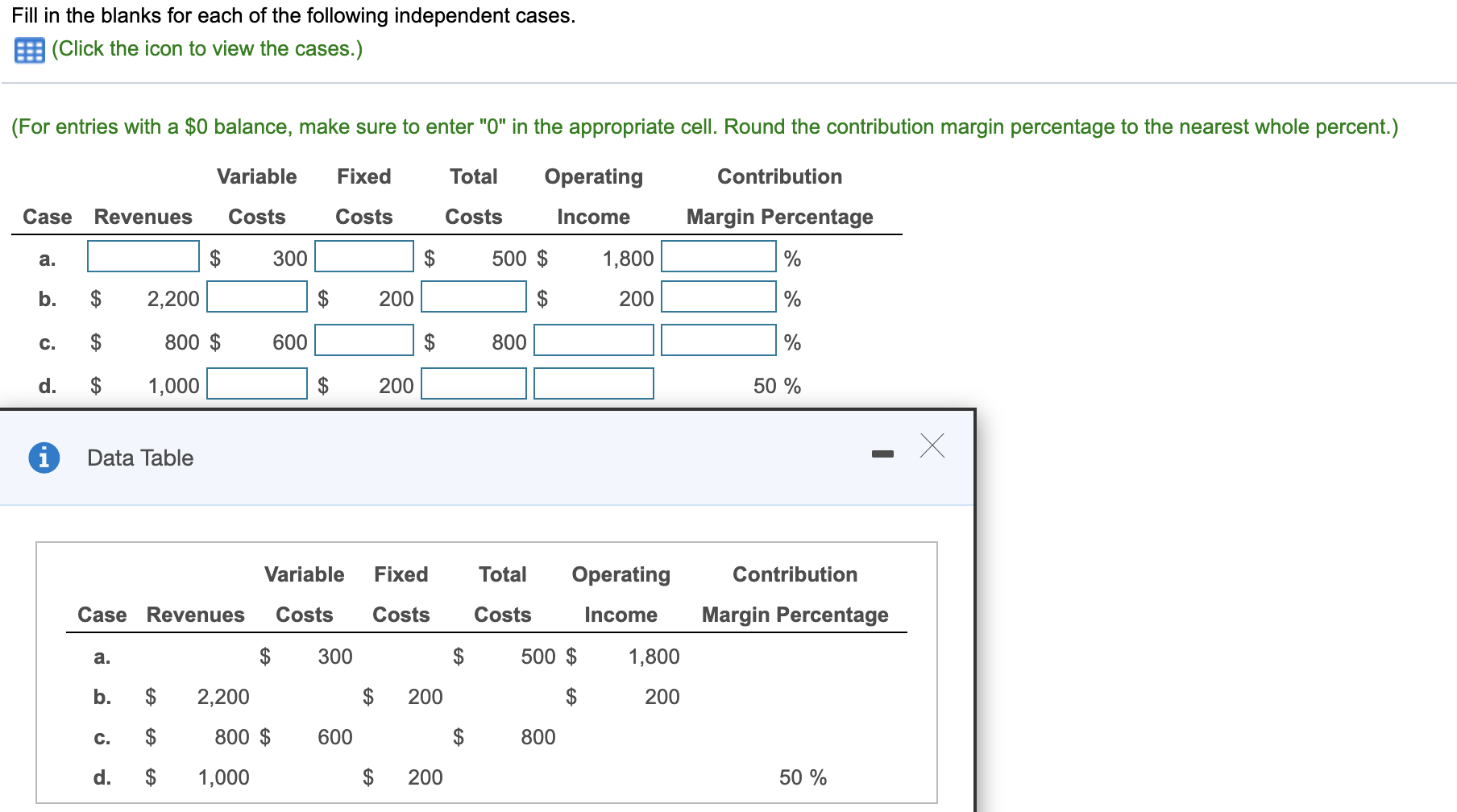Select the Total Costs input for case b

point(474,297)
